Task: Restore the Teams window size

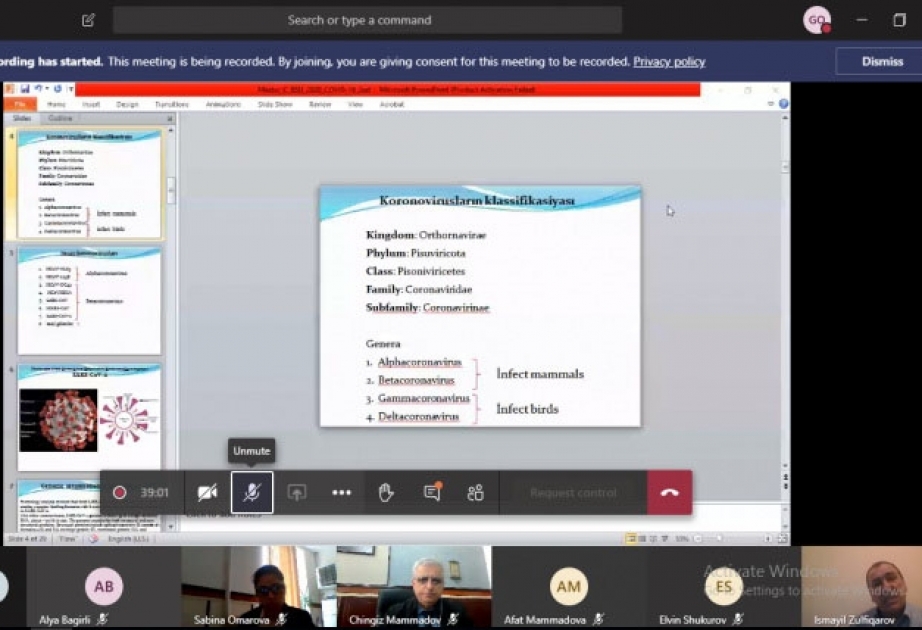Action: pos(899,20)
